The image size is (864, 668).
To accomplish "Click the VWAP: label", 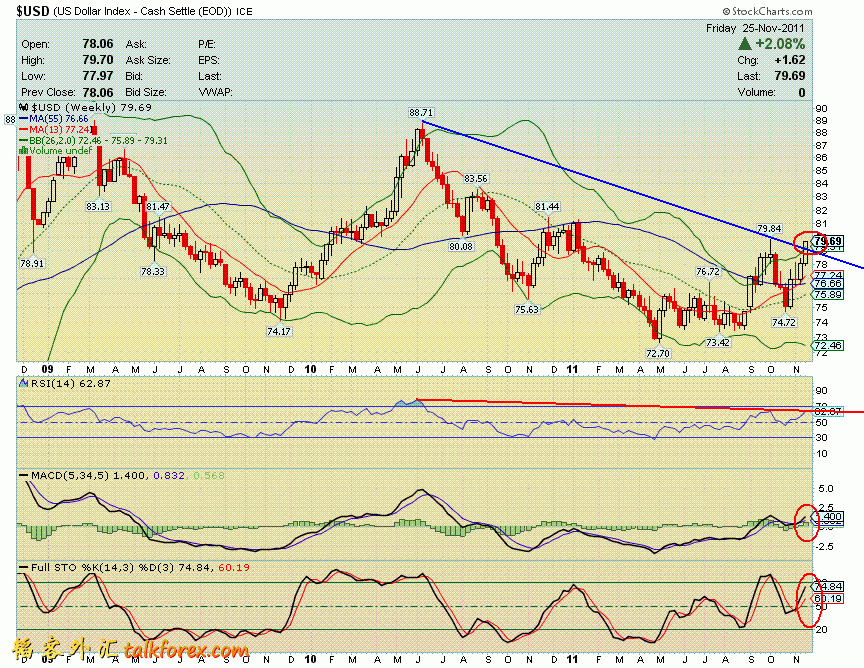I will point(215,92).
